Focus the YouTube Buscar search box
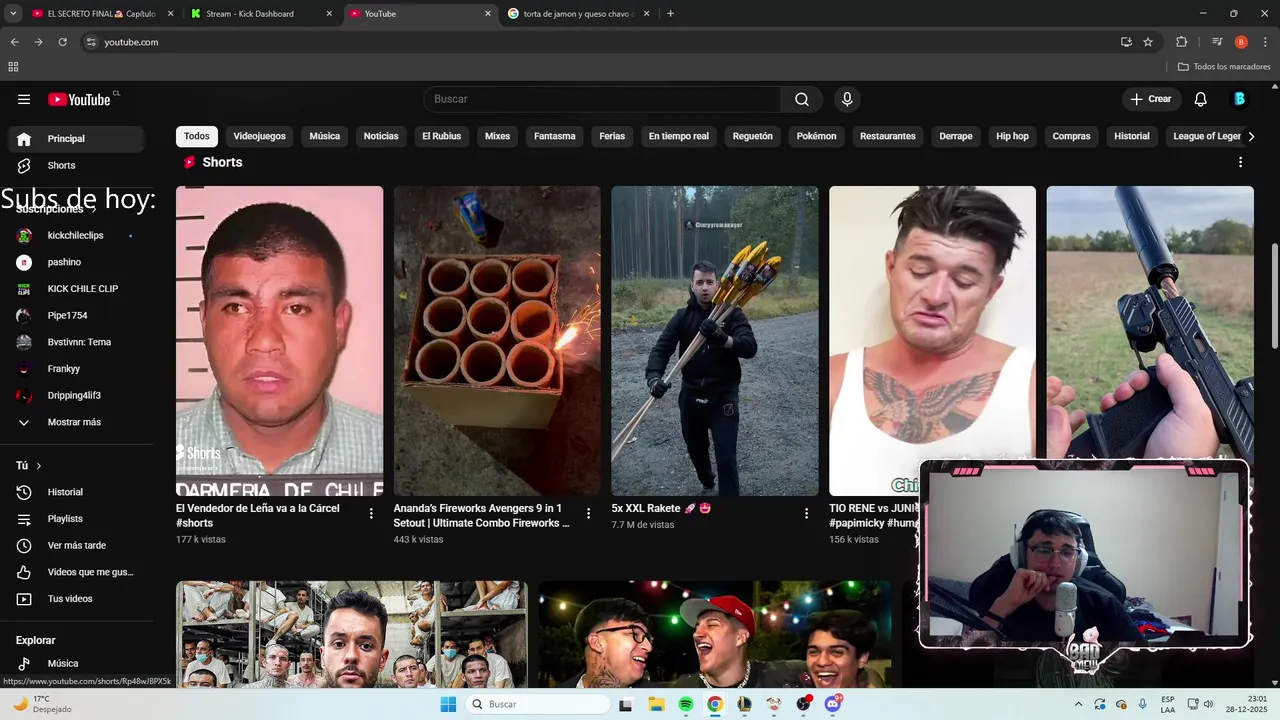 602,99
